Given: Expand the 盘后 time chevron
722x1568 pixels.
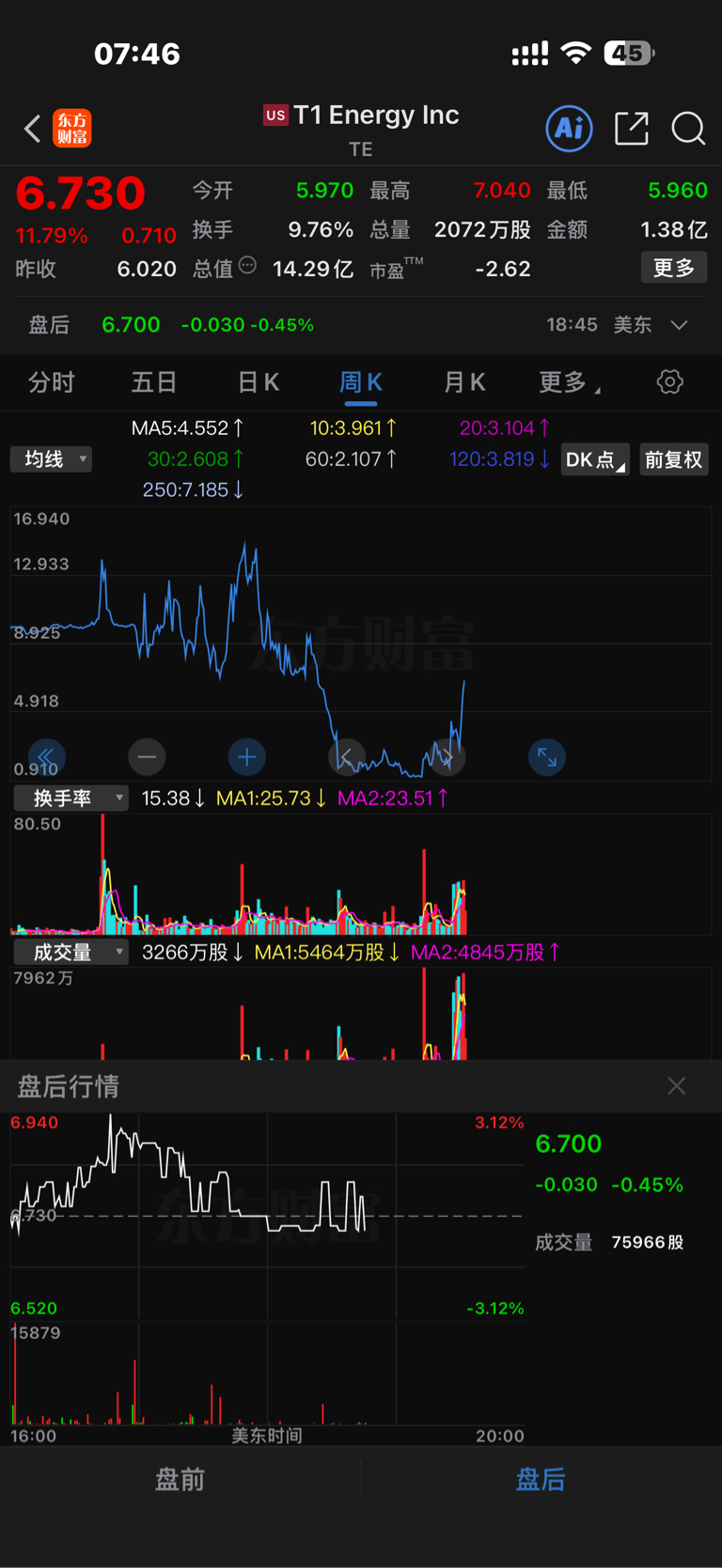Looking at the screenshot, I should point(679,325).
